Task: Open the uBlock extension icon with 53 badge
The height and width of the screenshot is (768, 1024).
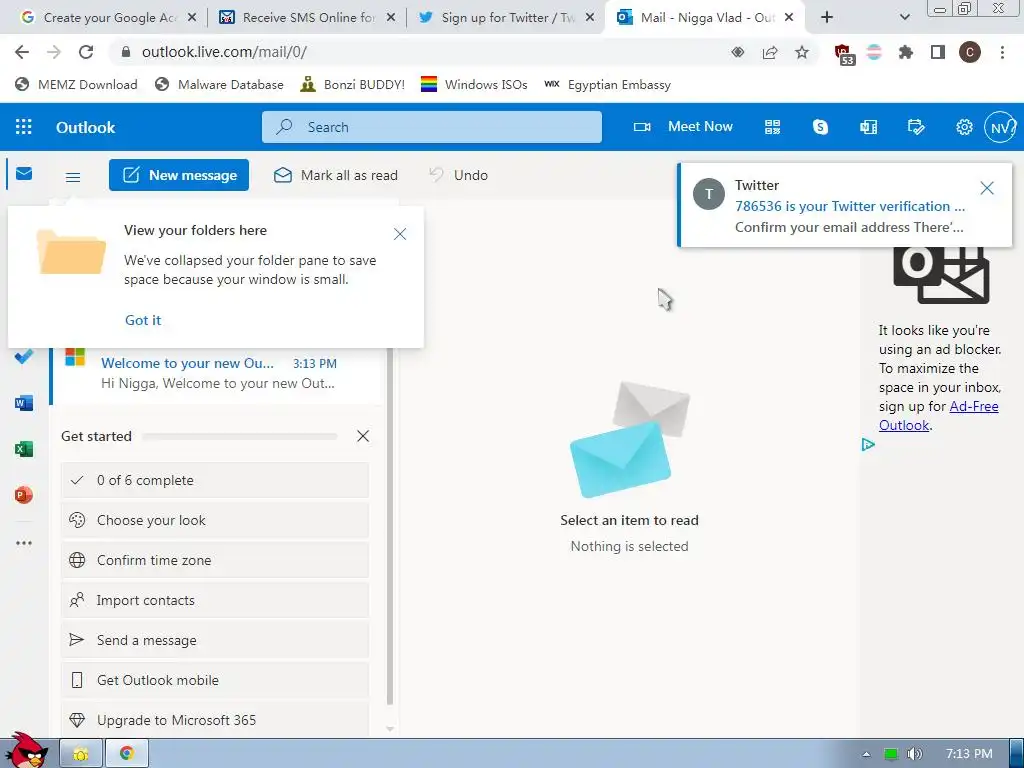Action: coord(844,54)
